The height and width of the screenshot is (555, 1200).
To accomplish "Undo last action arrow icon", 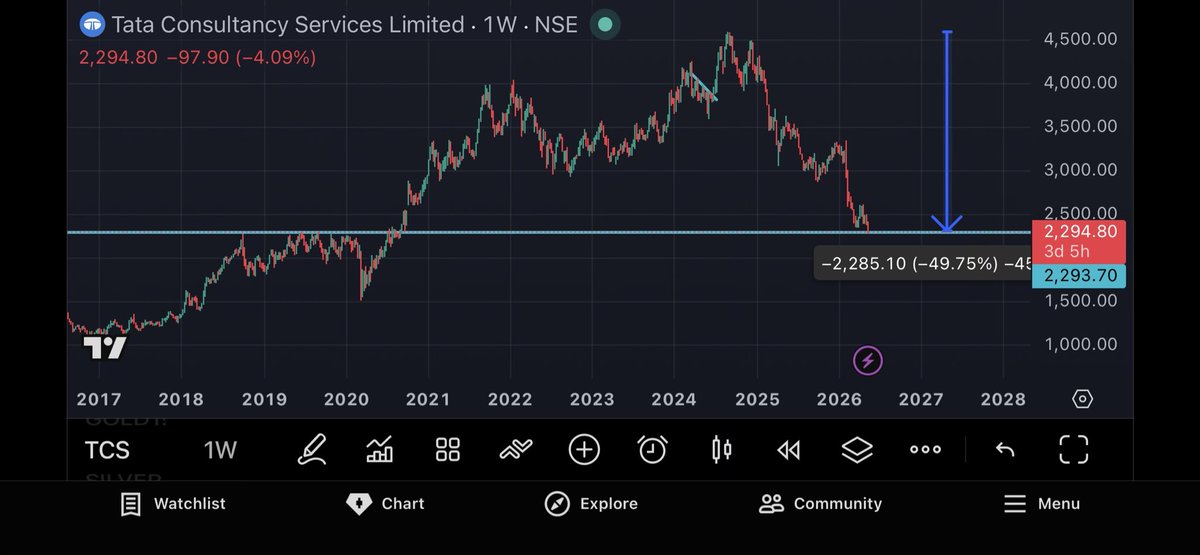I will pos(1005,450).
